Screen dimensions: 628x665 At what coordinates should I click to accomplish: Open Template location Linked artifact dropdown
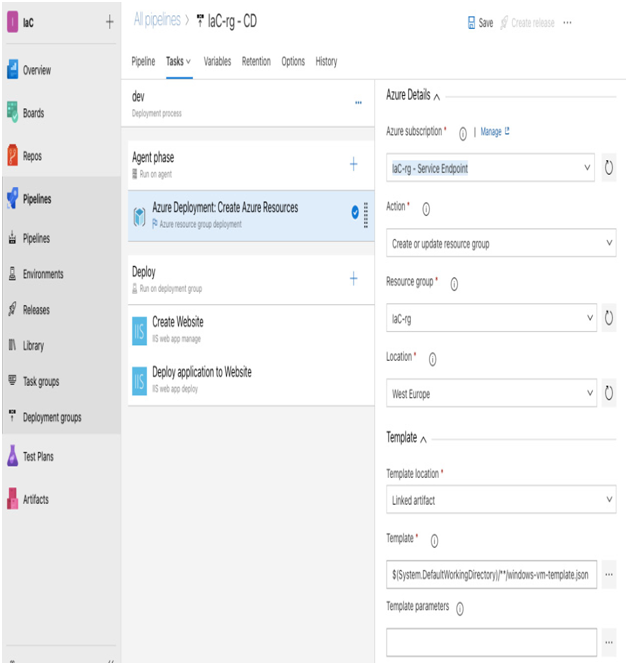click(501, 500)
